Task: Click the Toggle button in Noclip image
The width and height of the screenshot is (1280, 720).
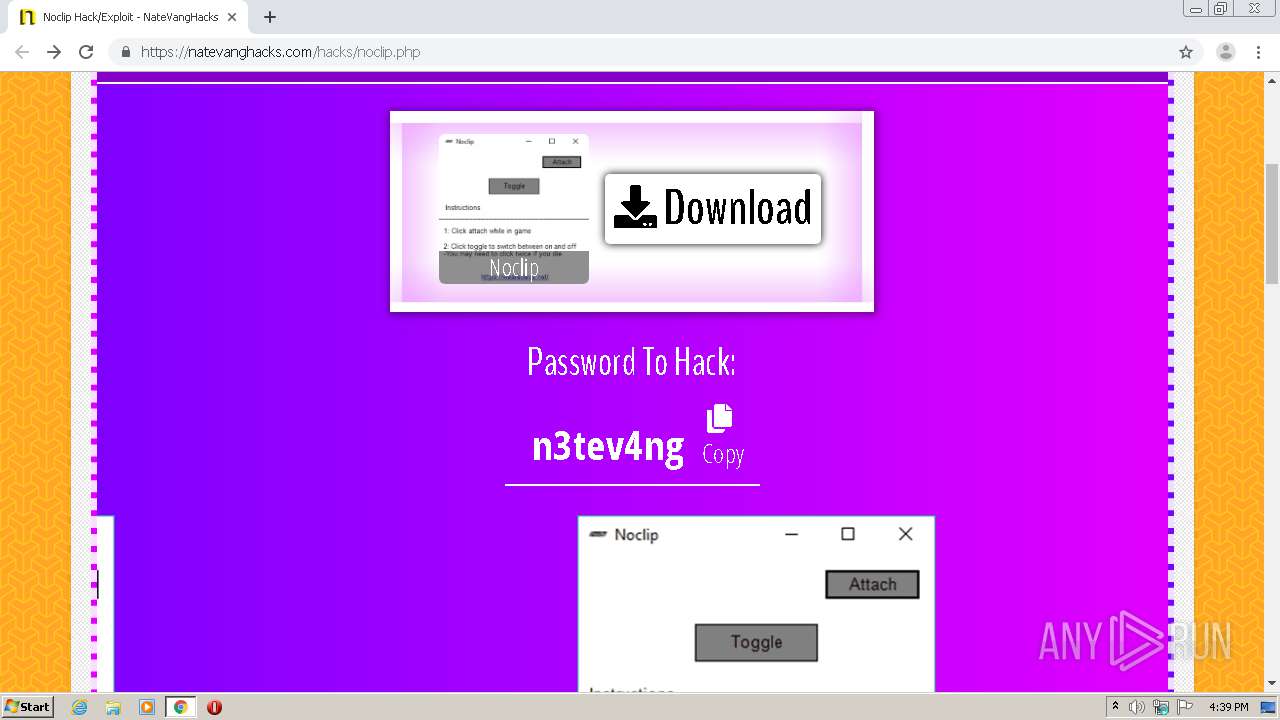Action: (x=756, y=642)
